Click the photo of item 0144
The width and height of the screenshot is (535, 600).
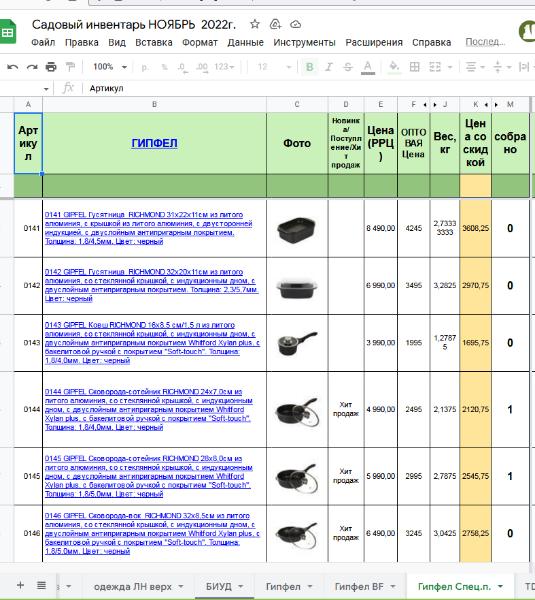coord(297,412)
